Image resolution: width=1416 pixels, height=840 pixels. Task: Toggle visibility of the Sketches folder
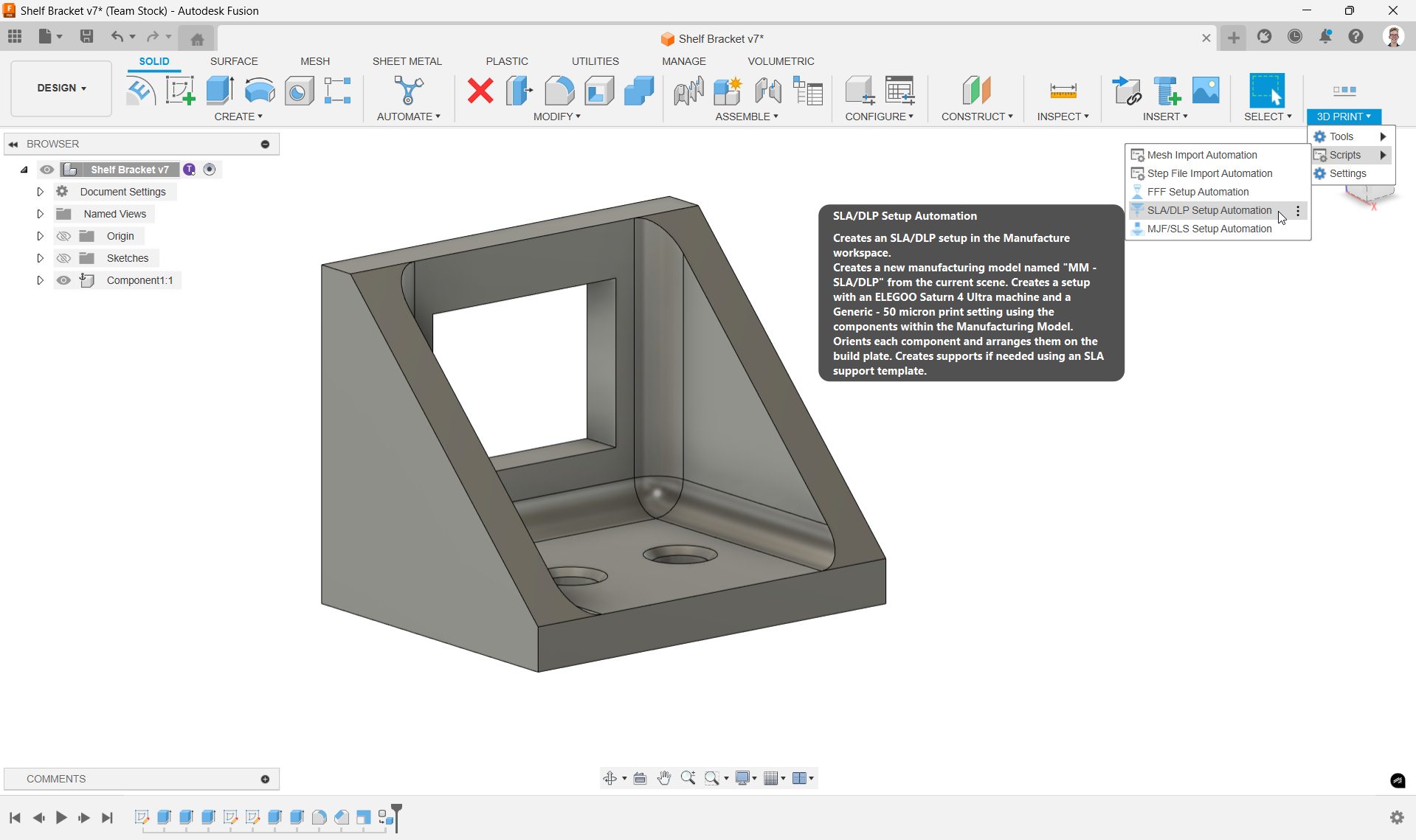click(64, 258)
